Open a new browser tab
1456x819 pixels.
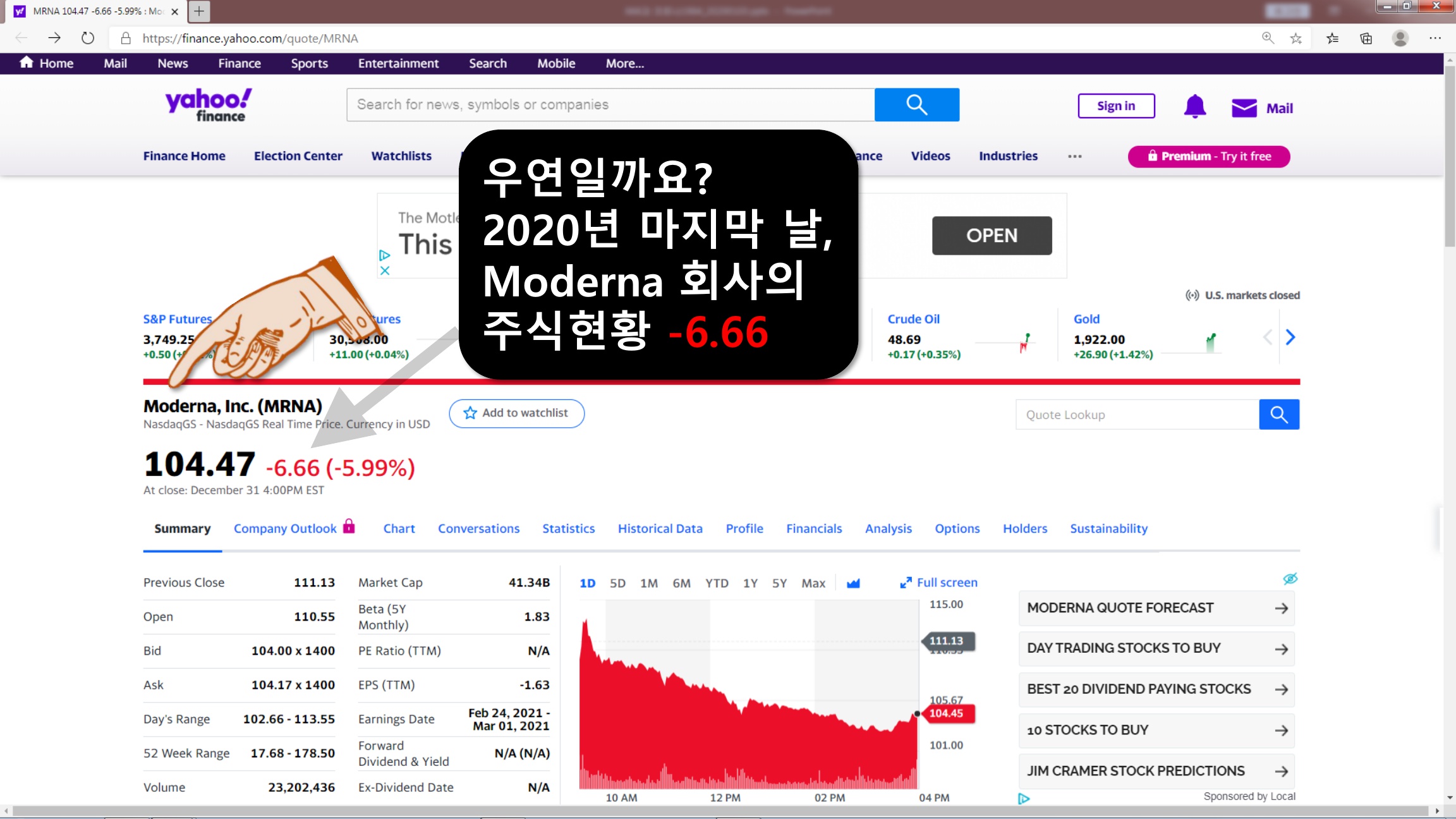tap(199, 11)
